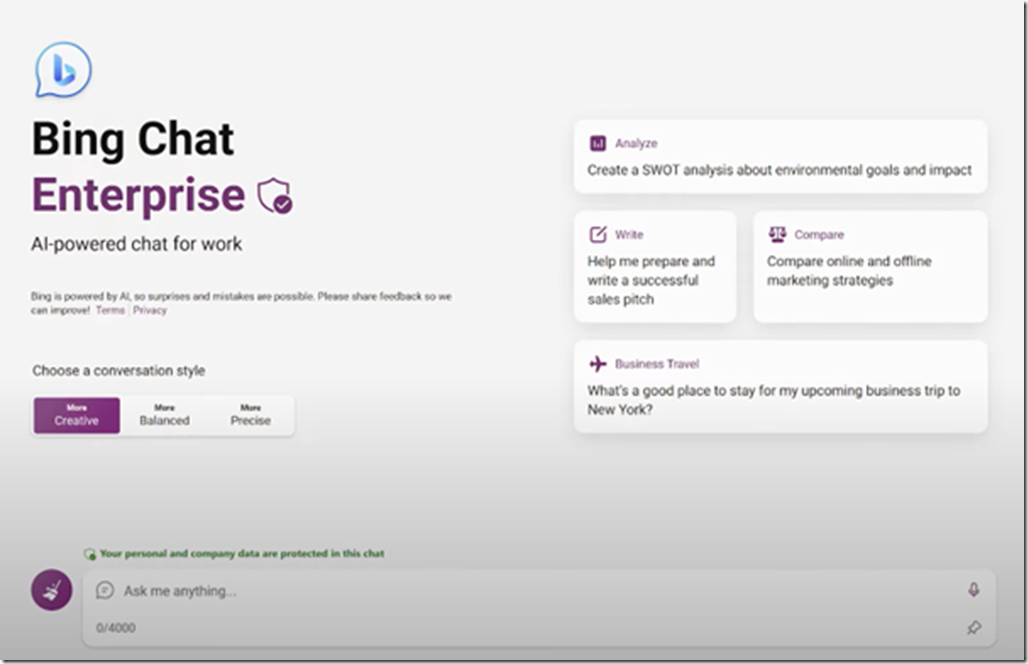
Task: Select More Balanced conversation style
Action: (165, 415)
